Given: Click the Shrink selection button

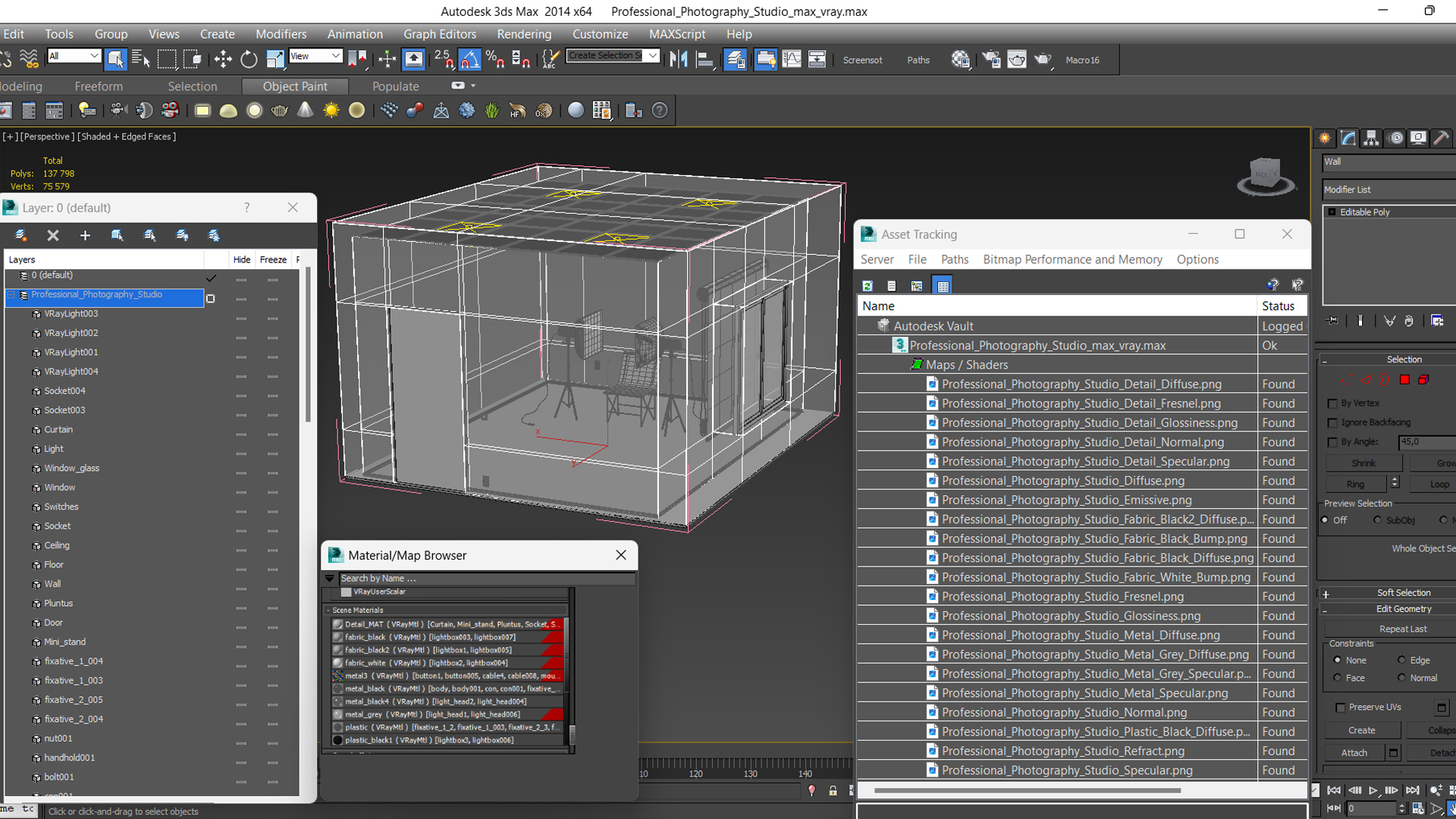Looking at the screenshot, I should click(x=1363, y=463).
